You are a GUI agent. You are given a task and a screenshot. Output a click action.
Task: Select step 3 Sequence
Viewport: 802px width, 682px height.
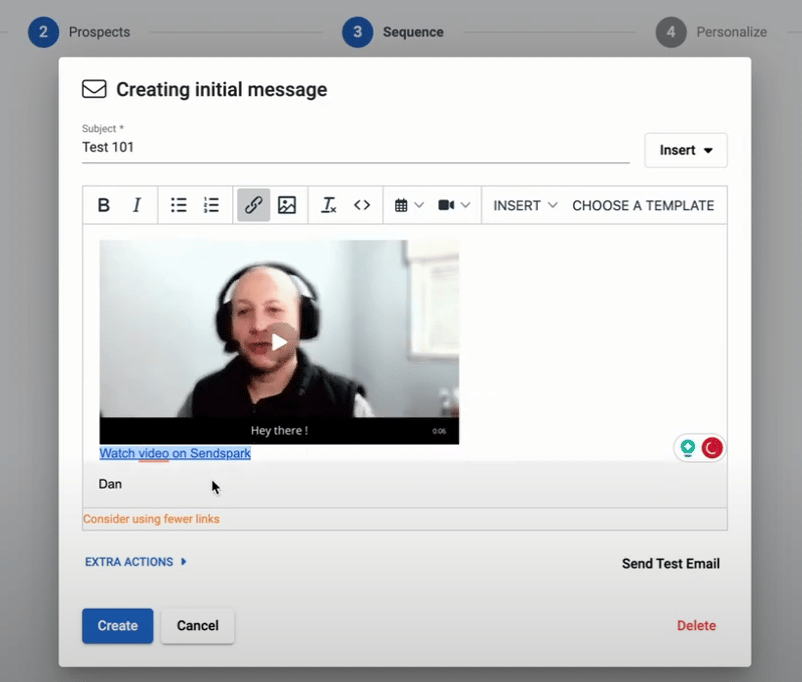tap(393, 32)
